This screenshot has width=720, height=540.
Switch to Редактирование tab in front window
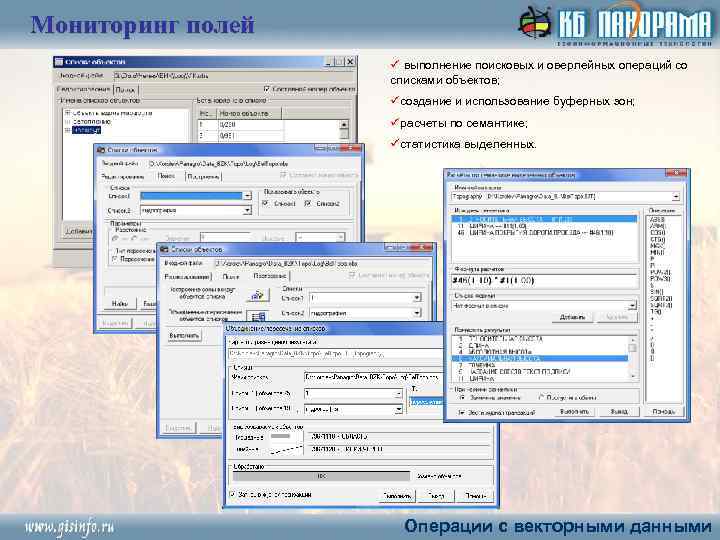186,276
